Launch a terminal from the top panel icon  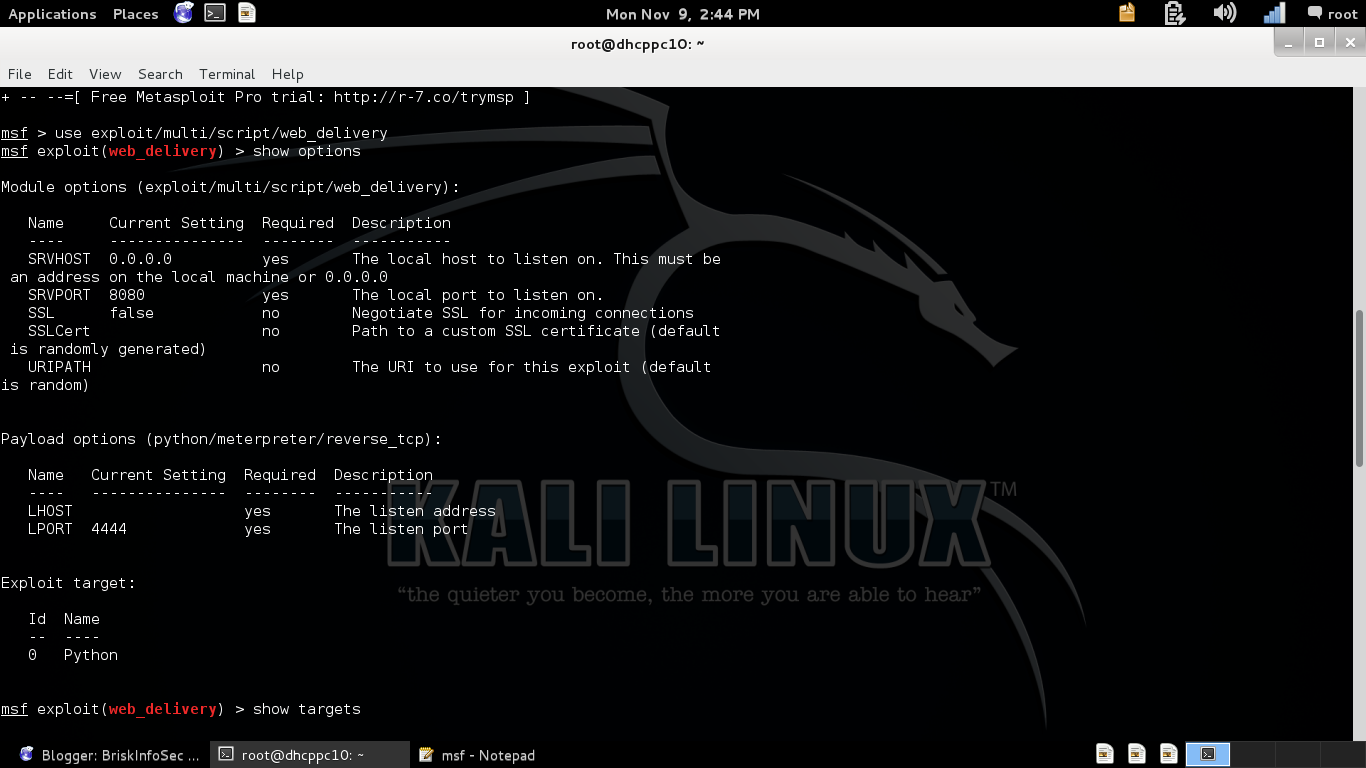pyautogui.click(x=215, y=13)
